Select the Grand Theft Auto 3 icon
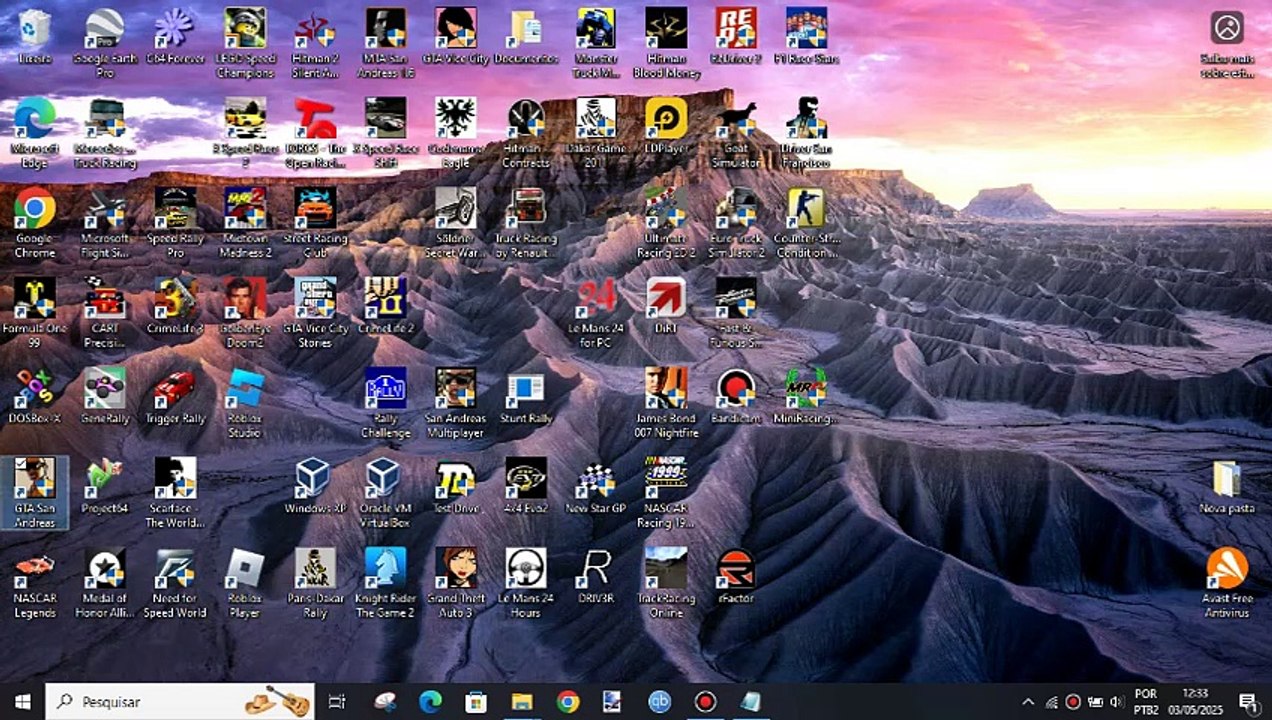 (455, 584)
